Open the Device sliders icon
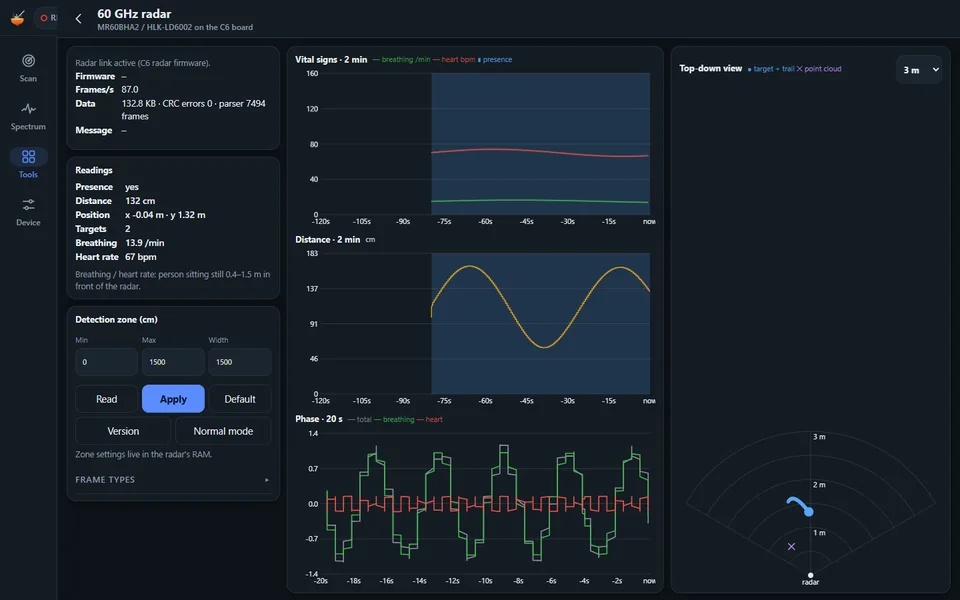The image size is (960, 600). [28, 204]
